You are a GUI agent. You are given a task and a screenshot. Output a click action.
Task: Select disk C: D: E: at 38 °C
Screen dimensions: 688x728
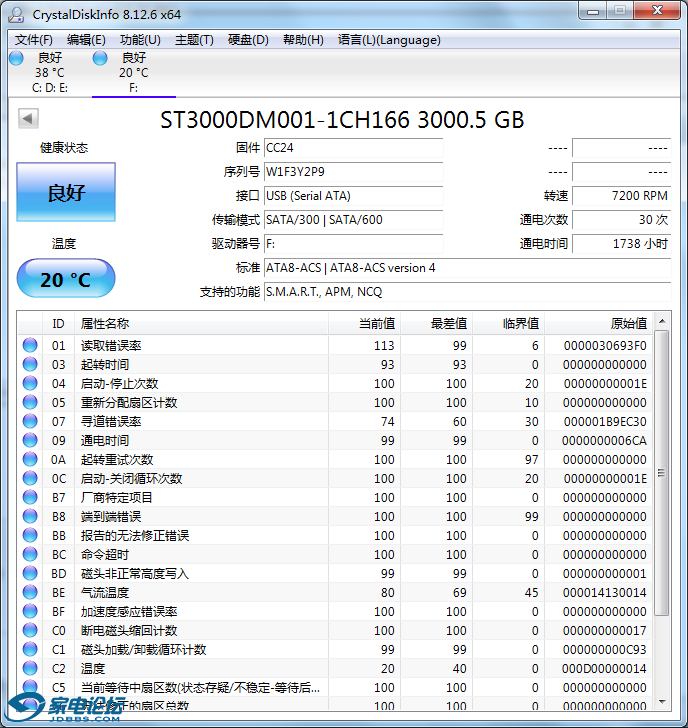[49, 72]
